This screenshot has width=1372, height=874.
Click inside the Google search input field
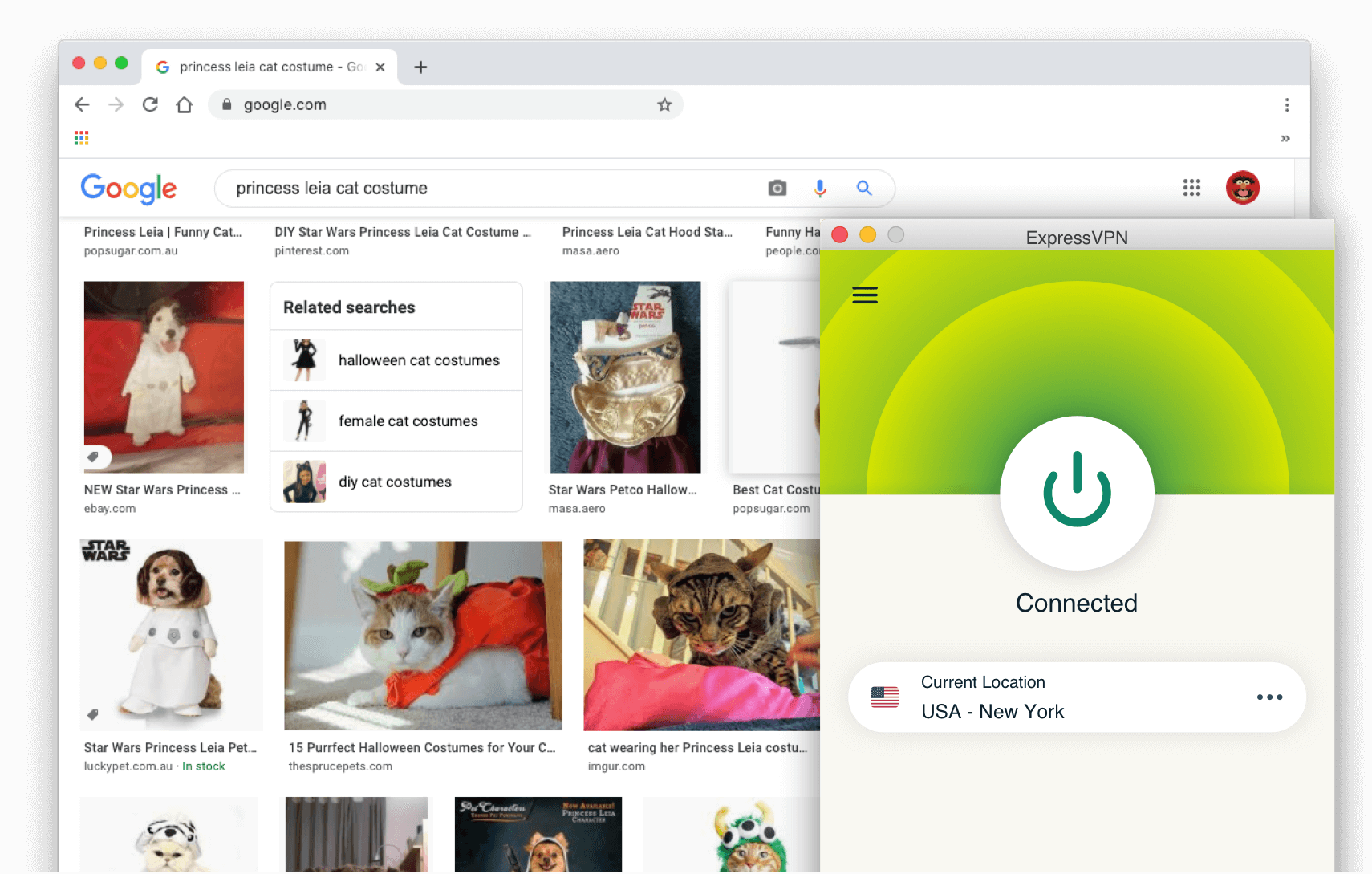(481, 188)
